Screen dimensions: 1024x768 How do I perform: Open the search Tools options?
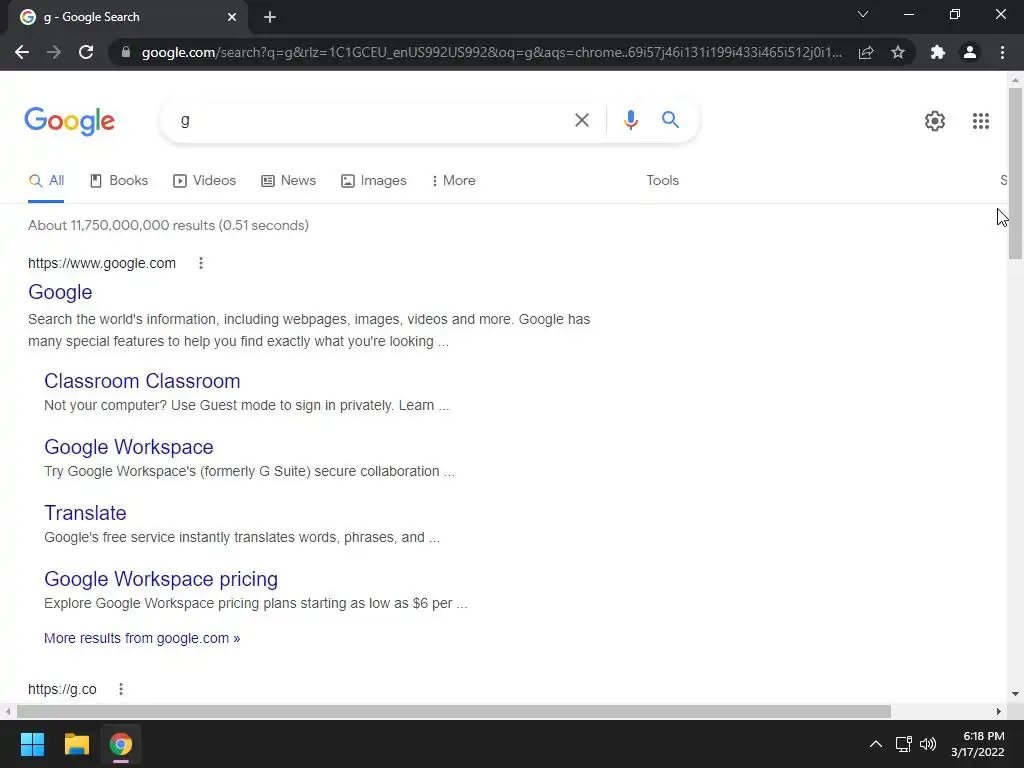[662, 181]
